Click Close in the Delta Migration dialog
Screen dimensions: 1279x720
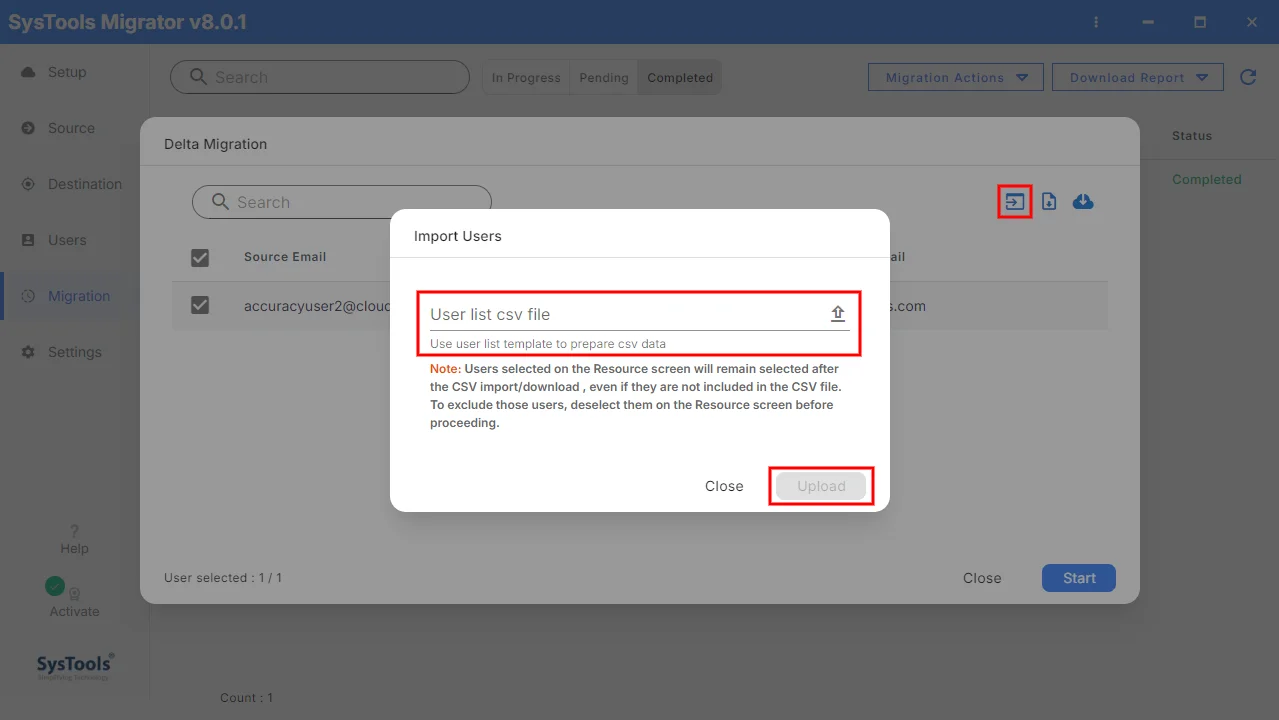(x=982, y=578)
